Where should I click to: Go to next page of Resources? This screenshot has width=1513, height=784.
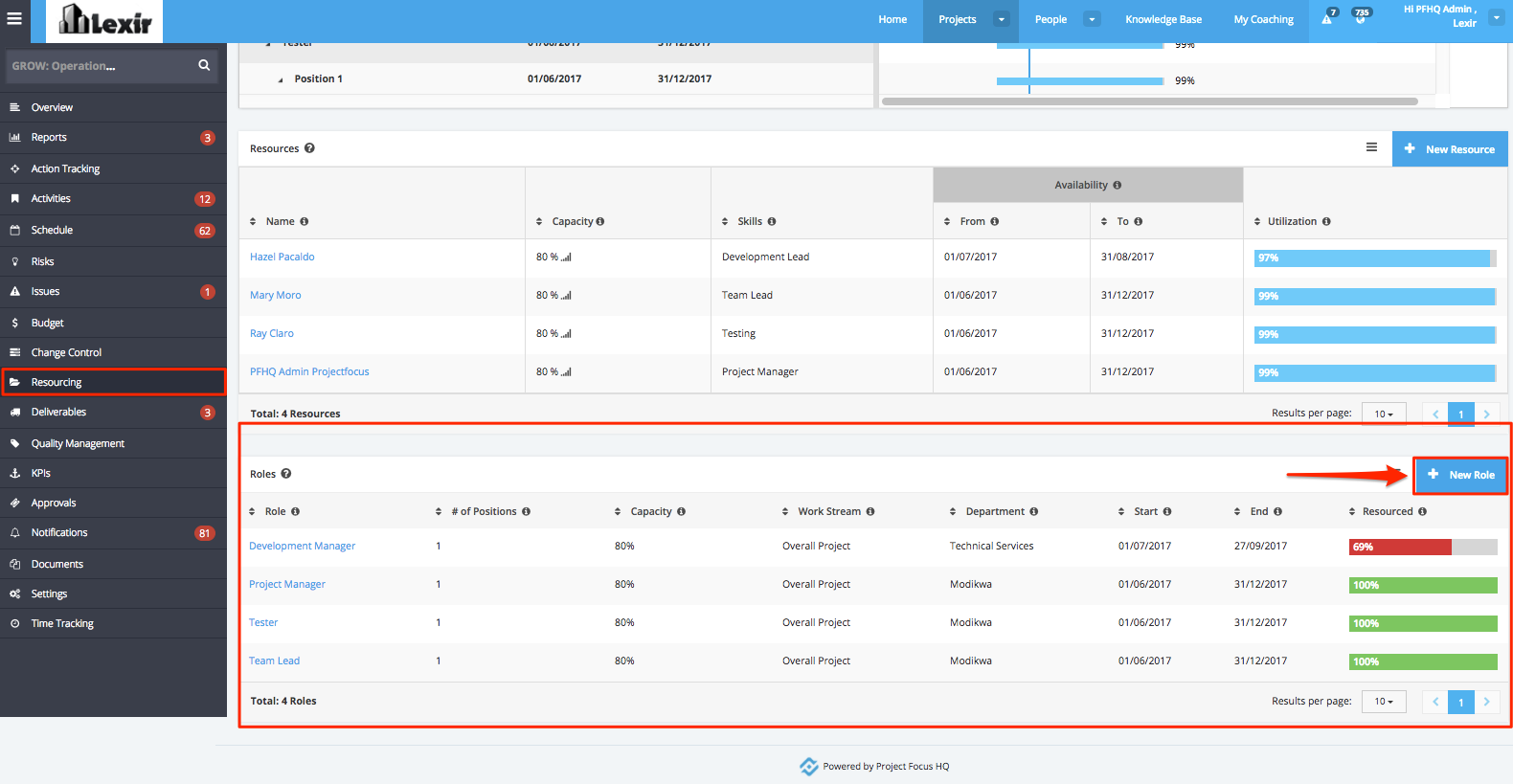1487,414
